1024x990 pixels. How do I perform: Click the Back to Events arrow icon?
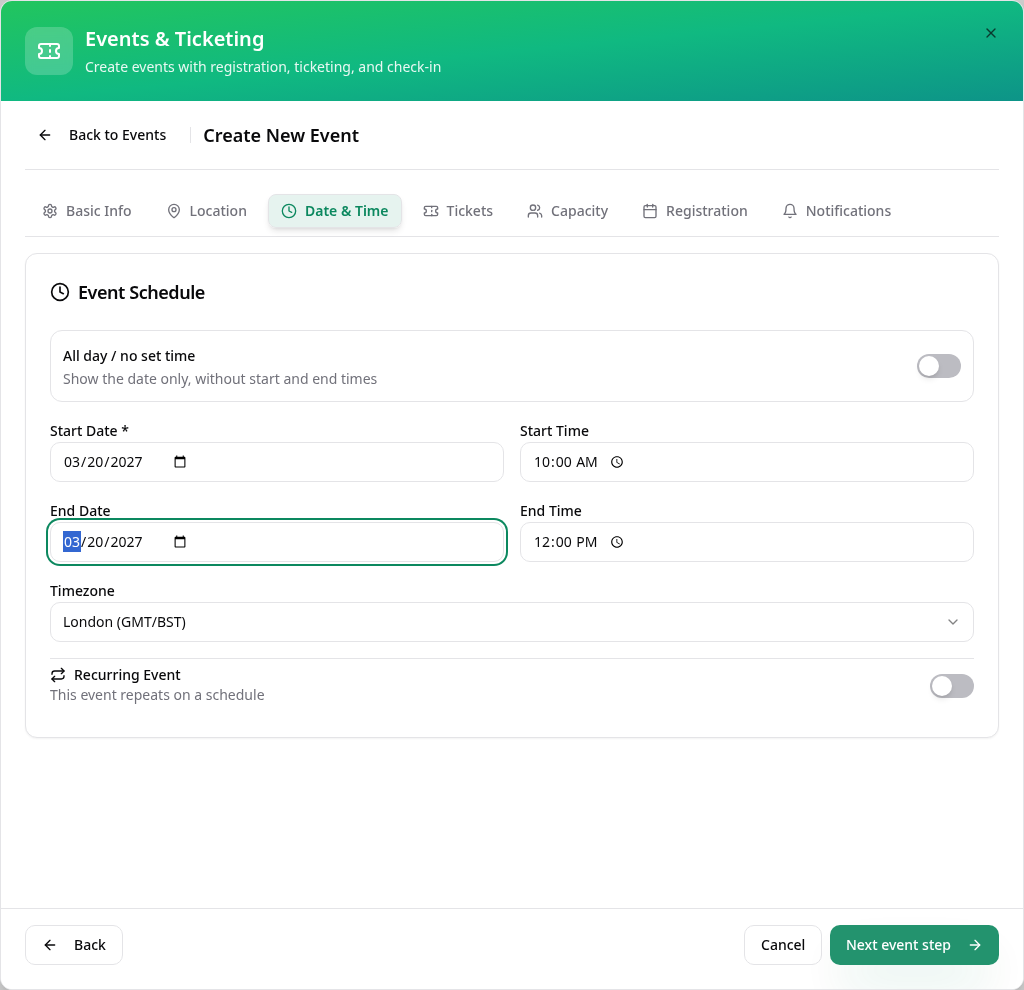(x=45, y=135)
